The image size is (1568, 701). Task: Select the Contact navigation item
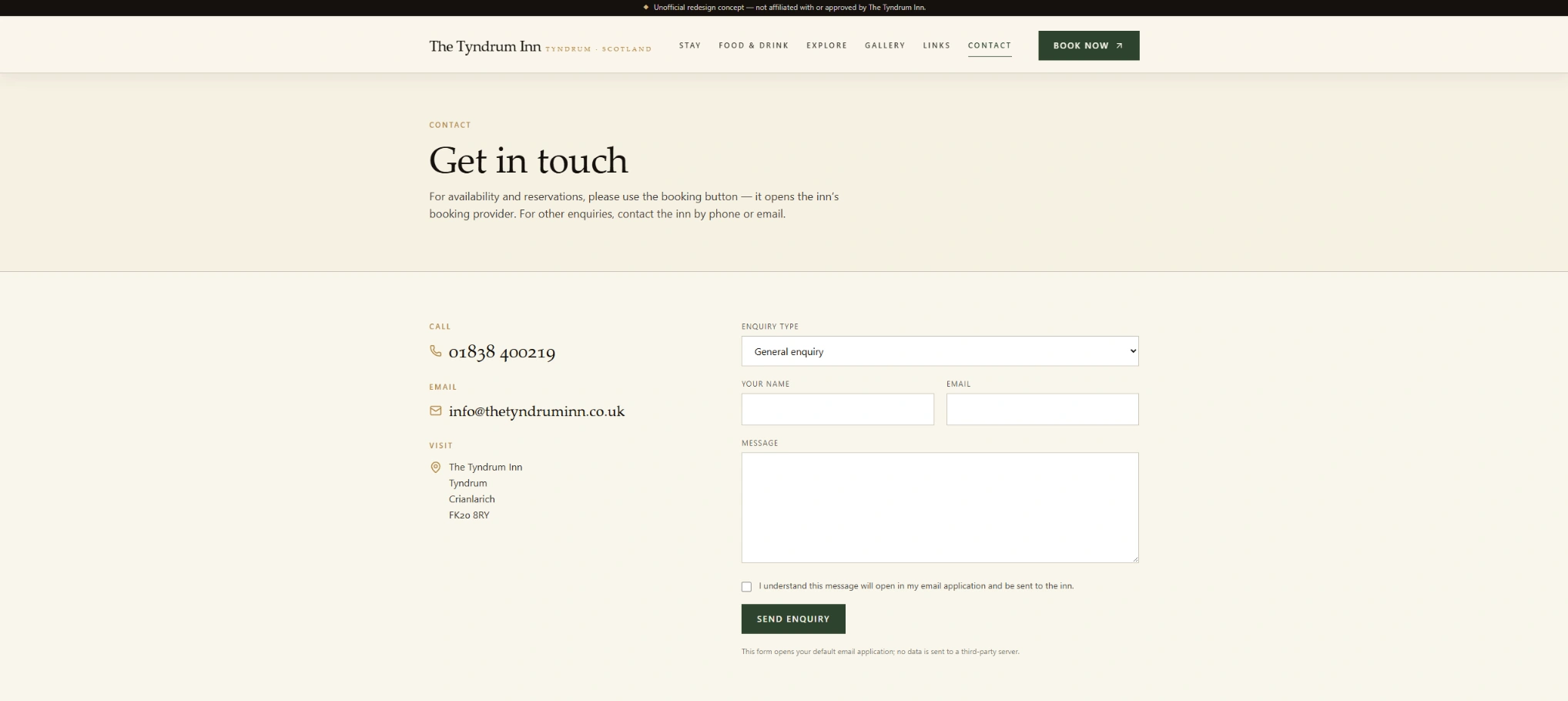990,45
